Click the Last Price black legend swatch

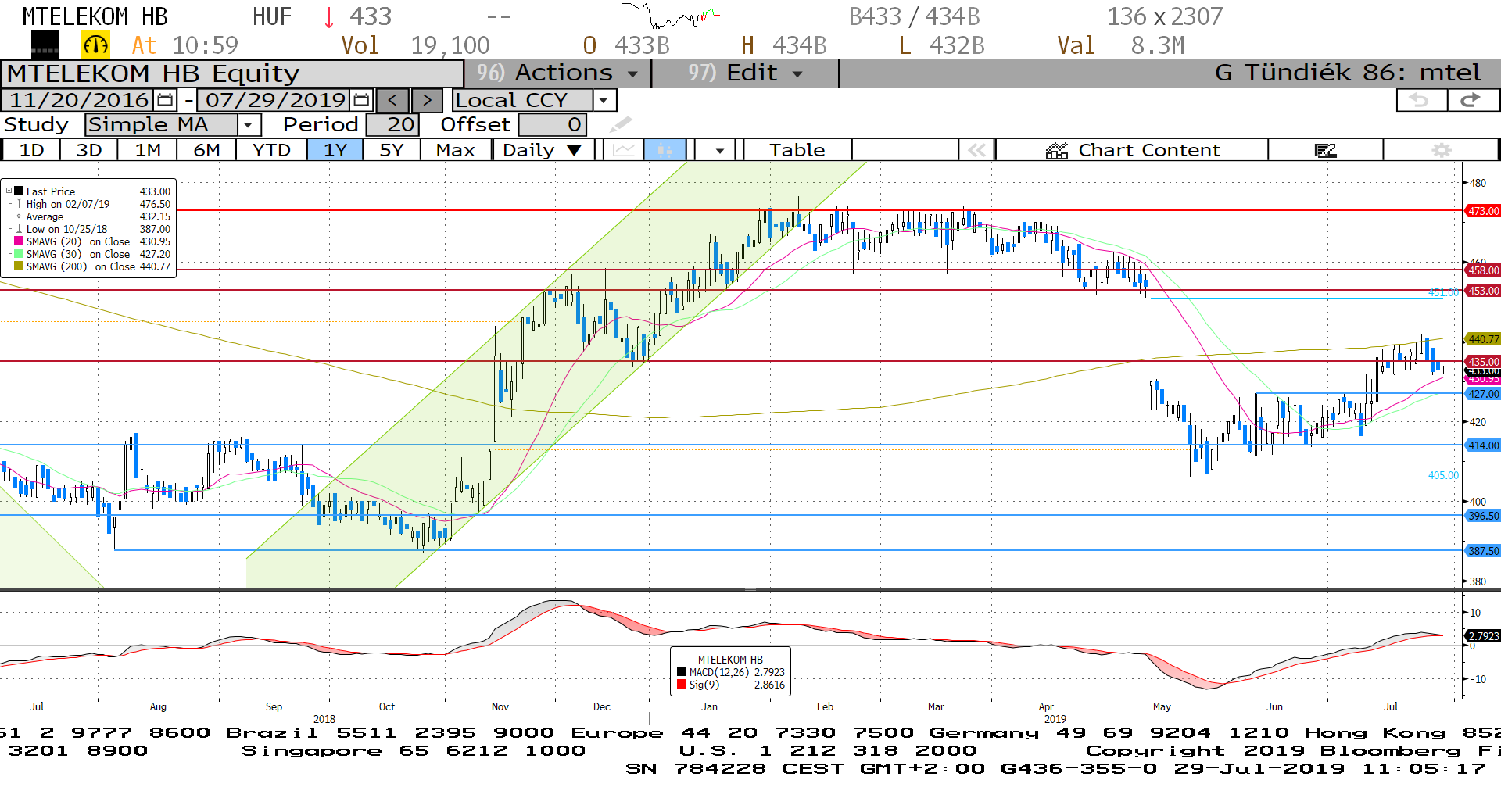click(x=19, y=191)
